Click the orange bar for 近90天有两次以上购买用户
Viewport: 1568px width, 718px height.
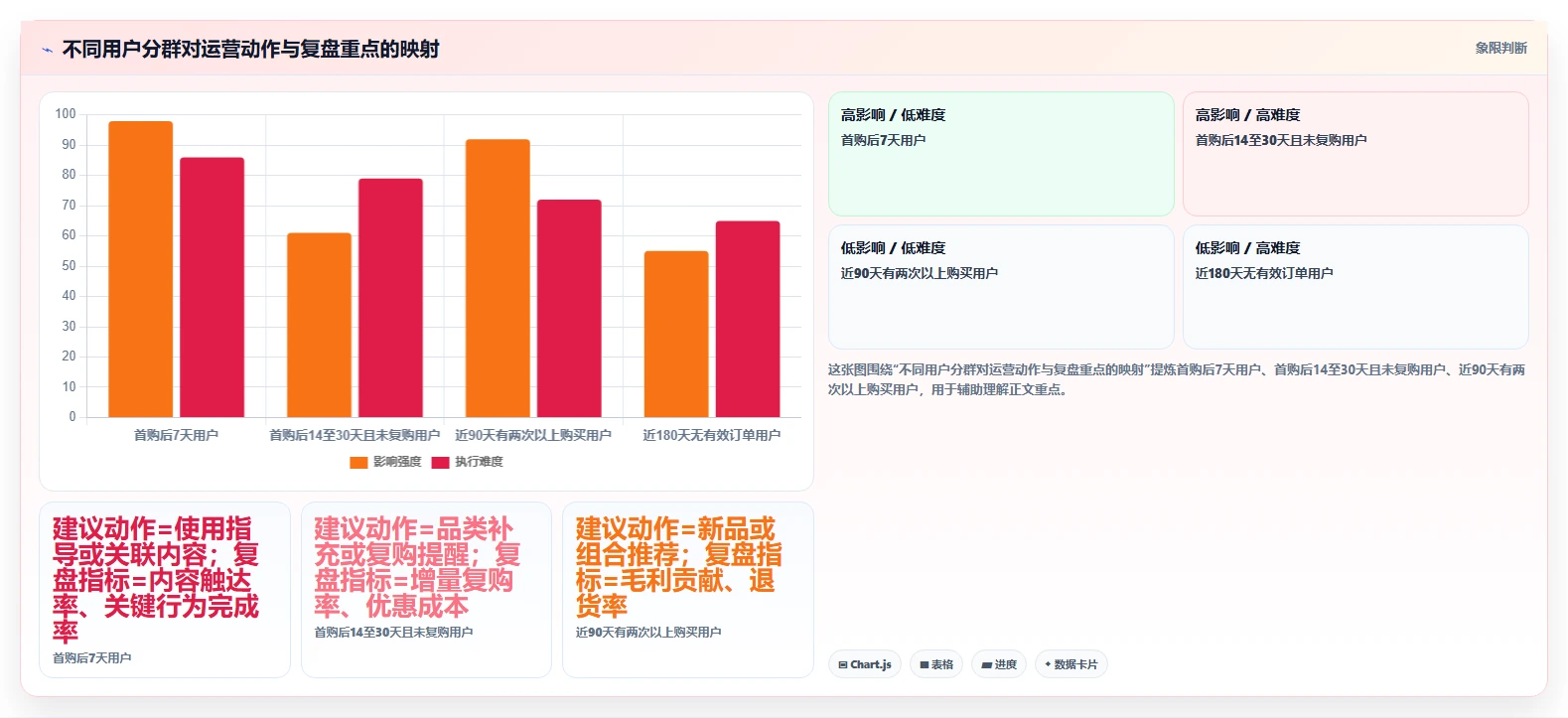pos(498,278)
